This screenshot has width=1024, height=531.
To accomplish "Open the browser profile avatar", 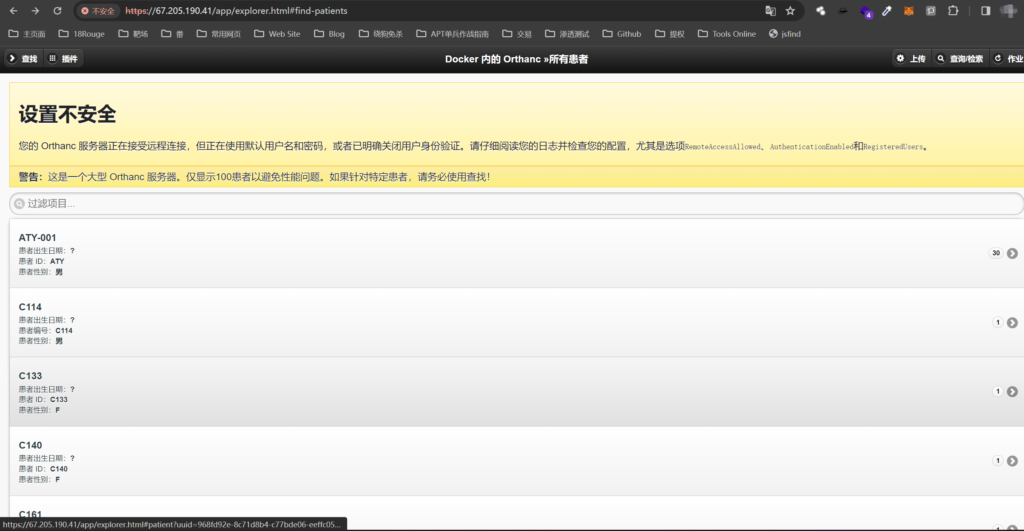I will point(1009,11).
